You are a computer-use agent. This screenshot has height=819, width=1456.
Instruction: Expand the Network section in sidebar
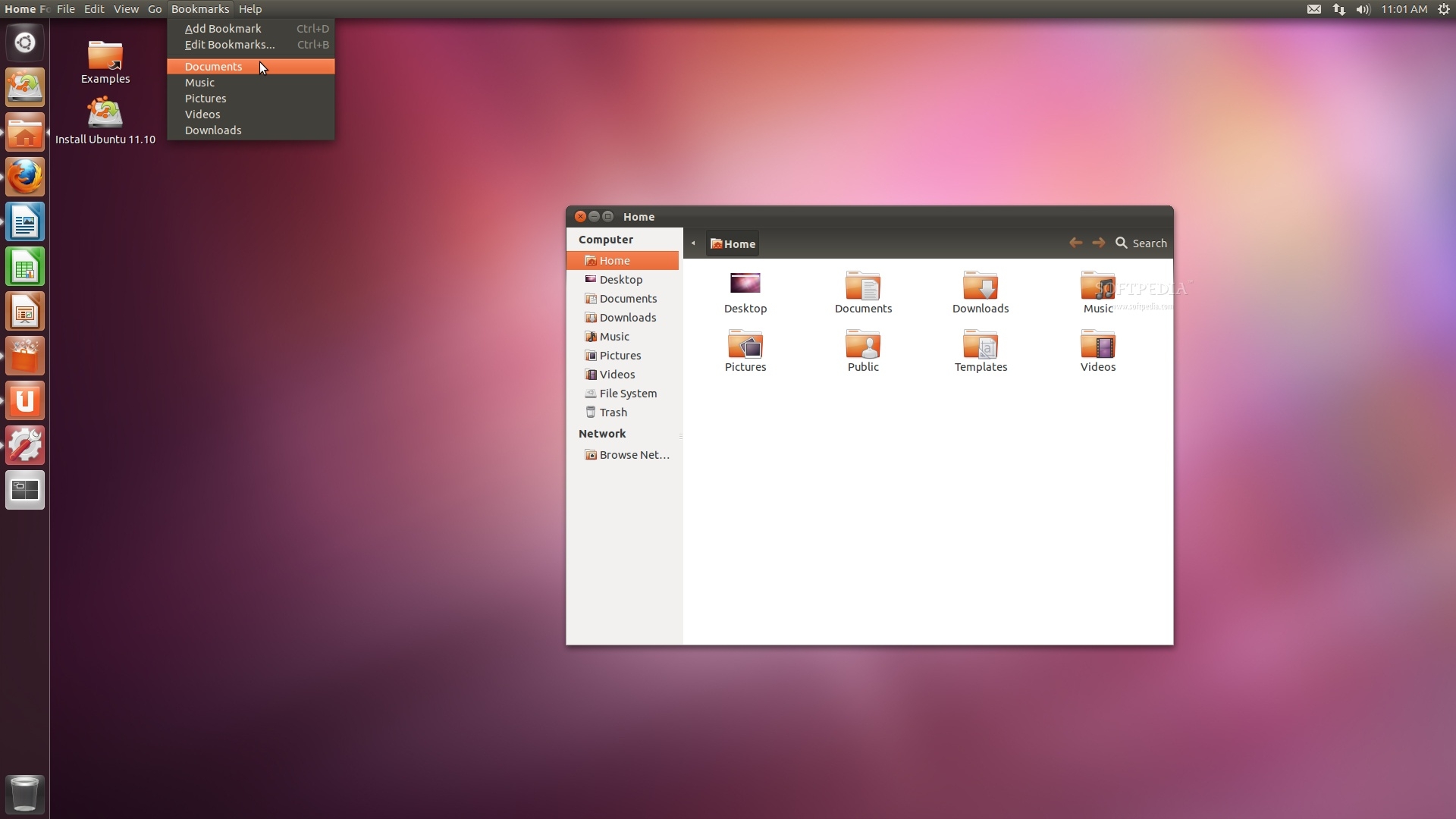pos(602,433)
